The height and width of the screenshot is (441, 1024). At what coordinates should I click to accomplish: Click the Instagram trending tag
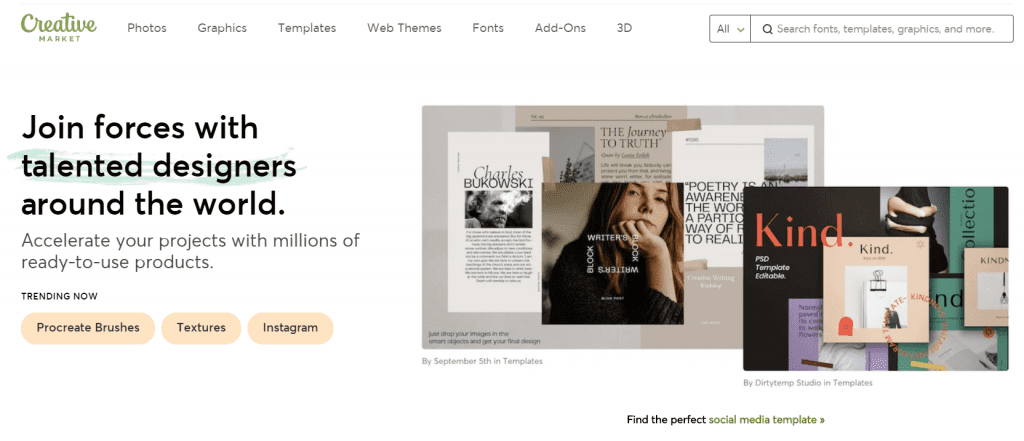click(290, 328)
